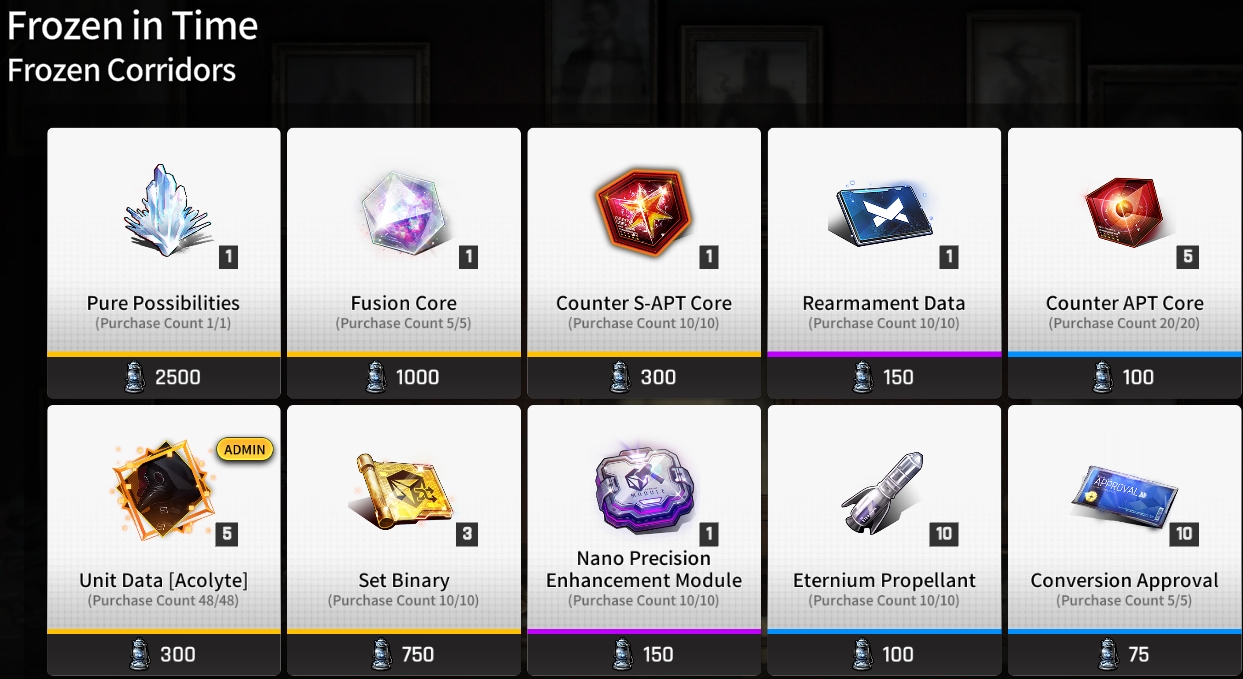Select the Pure Possibilities crystal icon
The width and height of the screenshot is (1243, 679).
click(x=168, y=210)
